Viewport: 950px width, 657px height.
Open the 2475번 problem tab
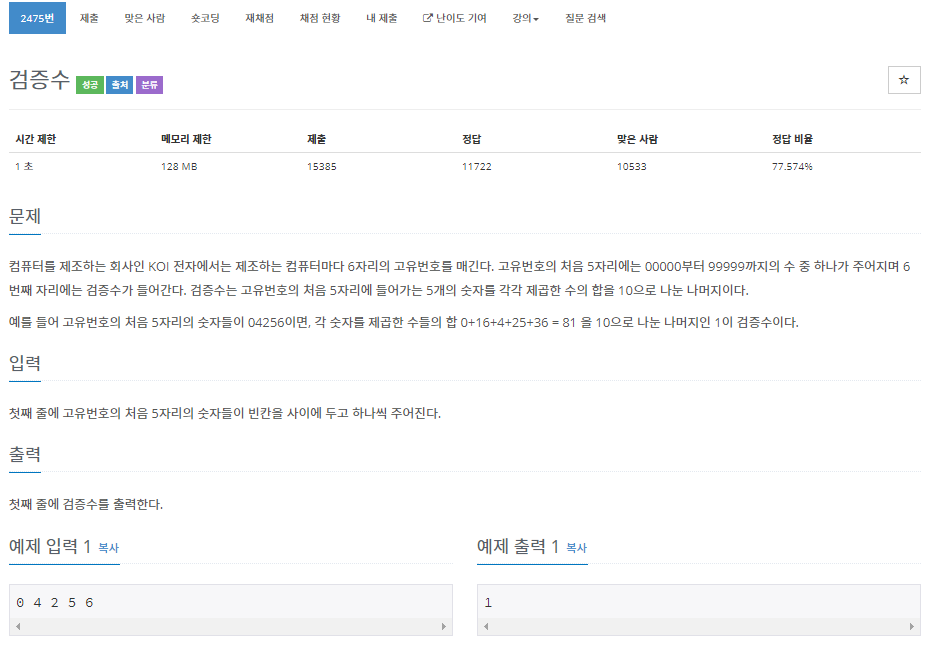(x=37, y=18)
